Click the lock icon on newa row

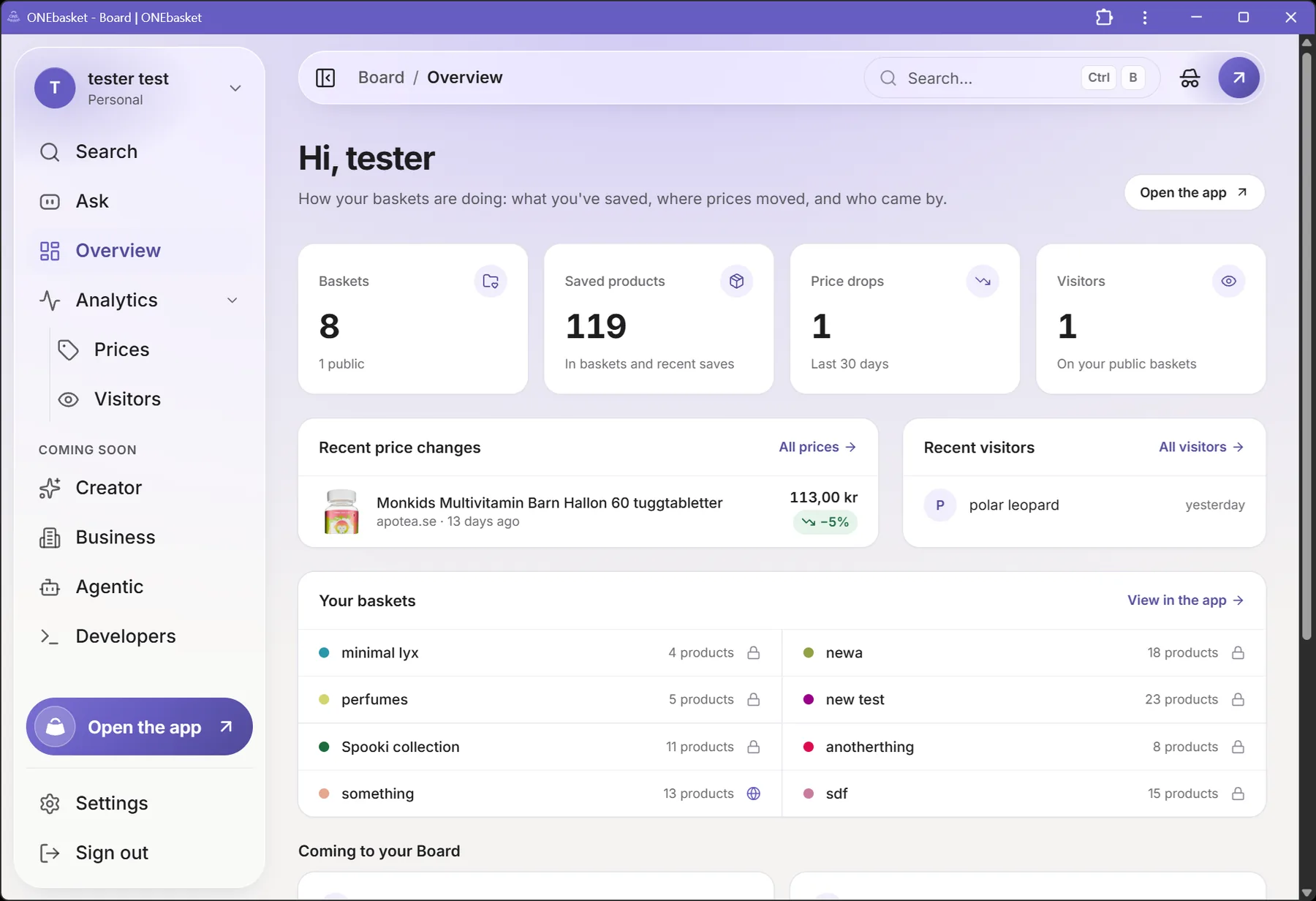[x=1238, y=652]
